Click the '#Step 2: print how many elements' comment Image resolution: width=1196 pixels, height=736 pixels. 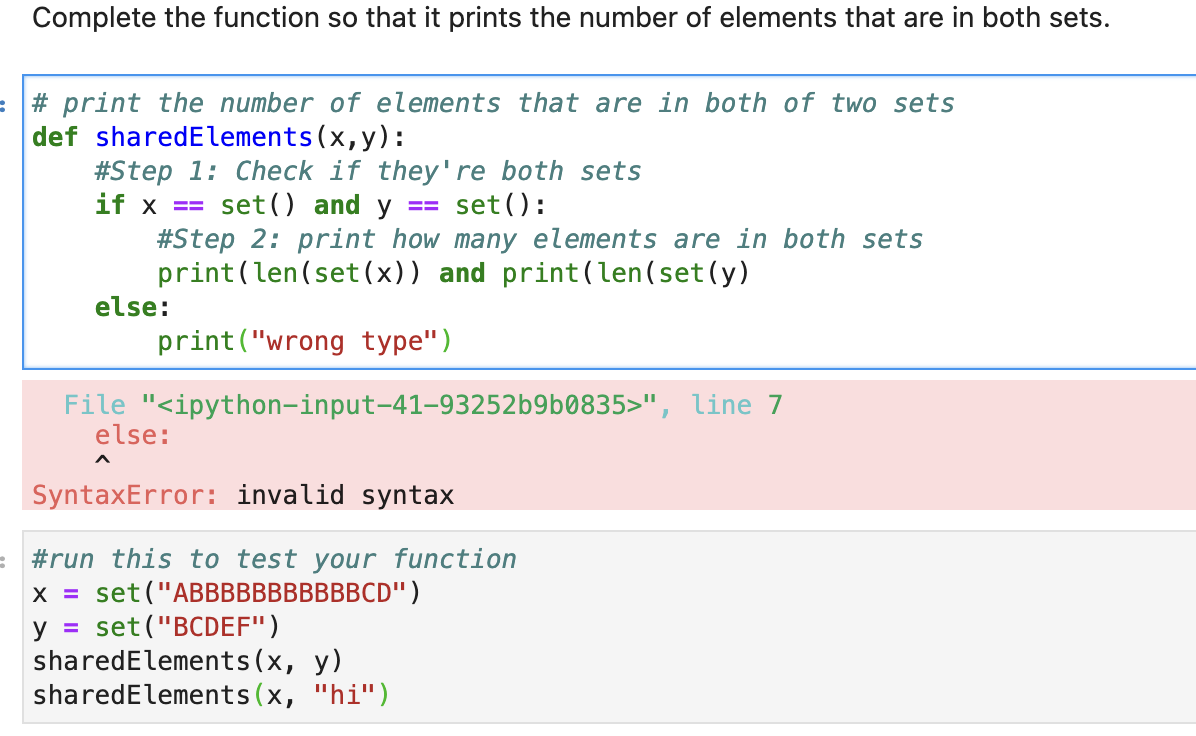click(540, 239)
